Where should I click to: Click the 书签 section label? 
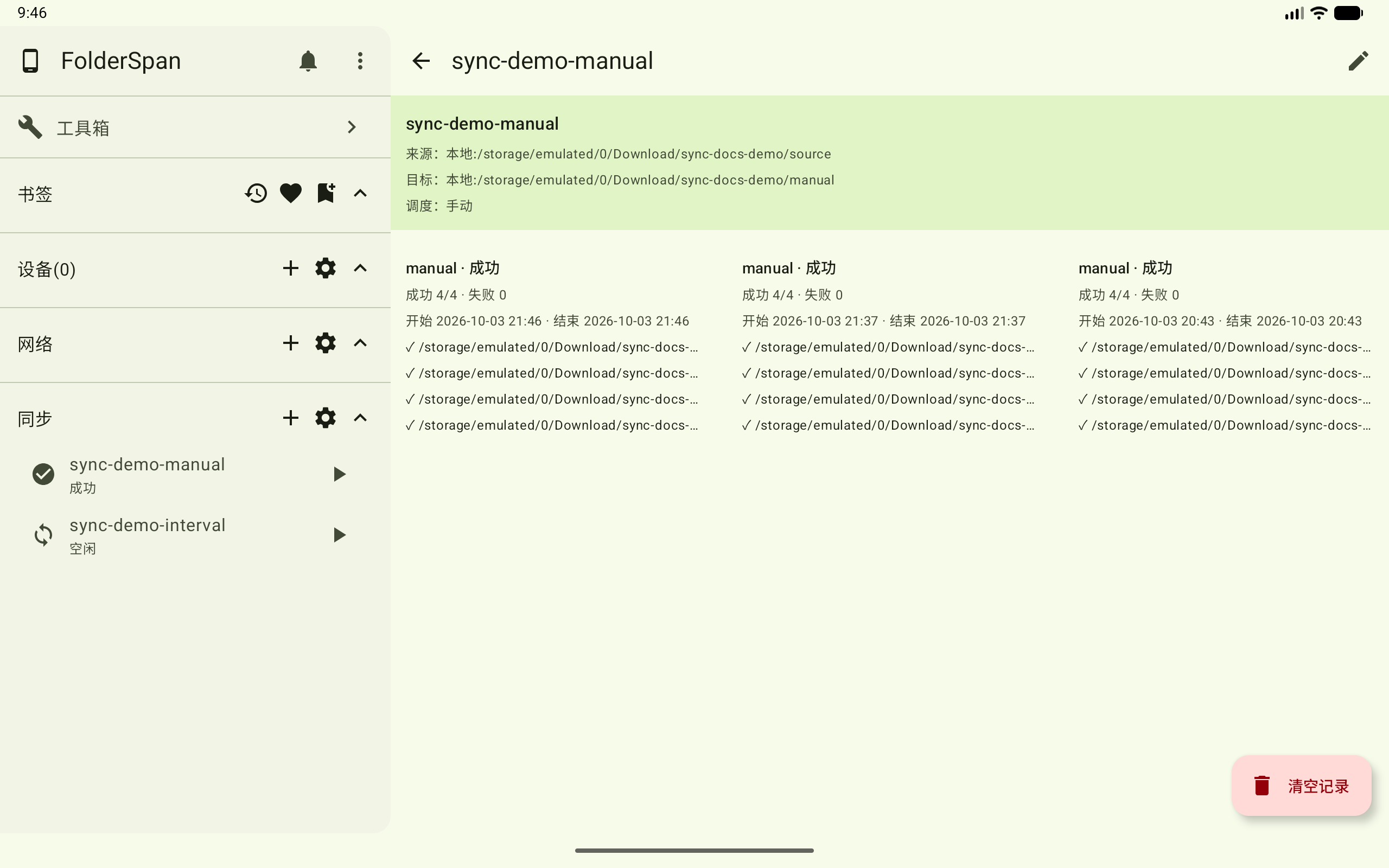[35, 194]
